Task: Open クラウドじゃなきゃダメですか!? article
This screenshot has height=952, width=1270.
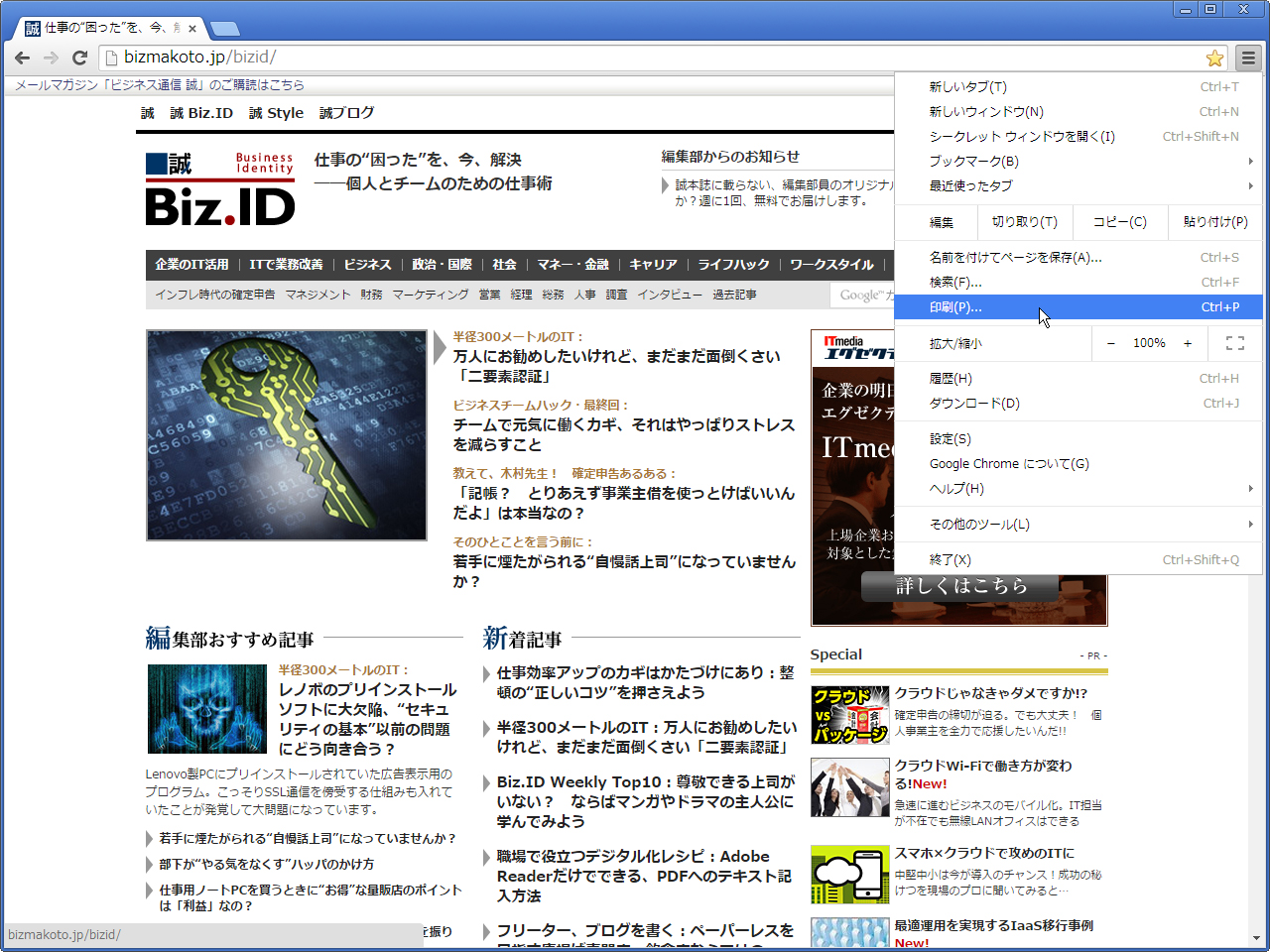Action: [991, 693]
